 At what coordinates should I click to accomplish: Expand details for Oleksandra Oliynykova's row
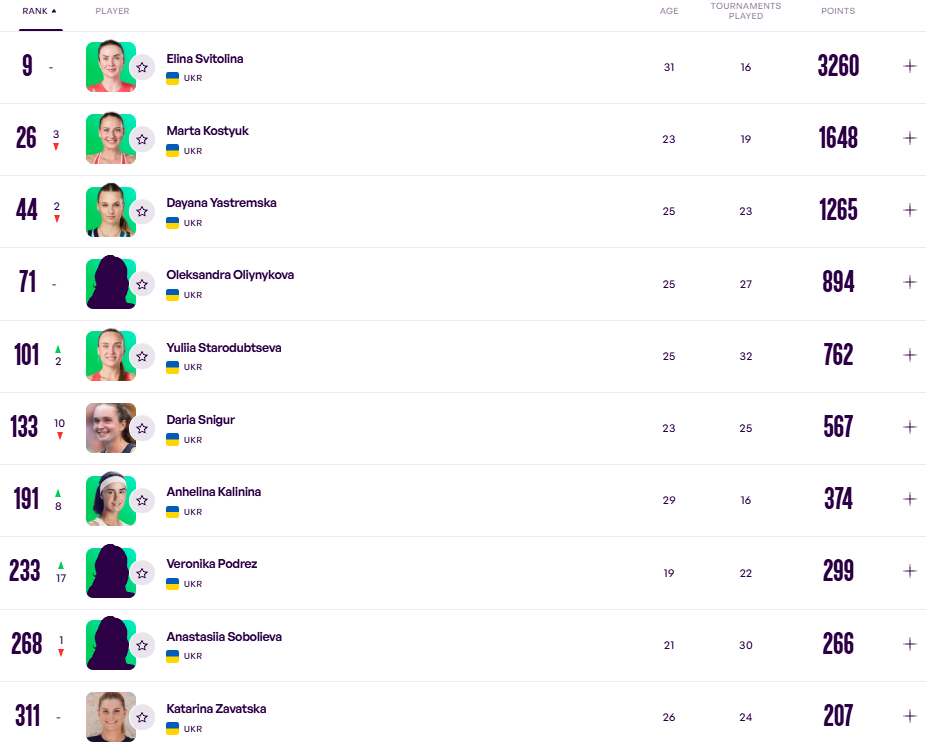coord(909,283)
